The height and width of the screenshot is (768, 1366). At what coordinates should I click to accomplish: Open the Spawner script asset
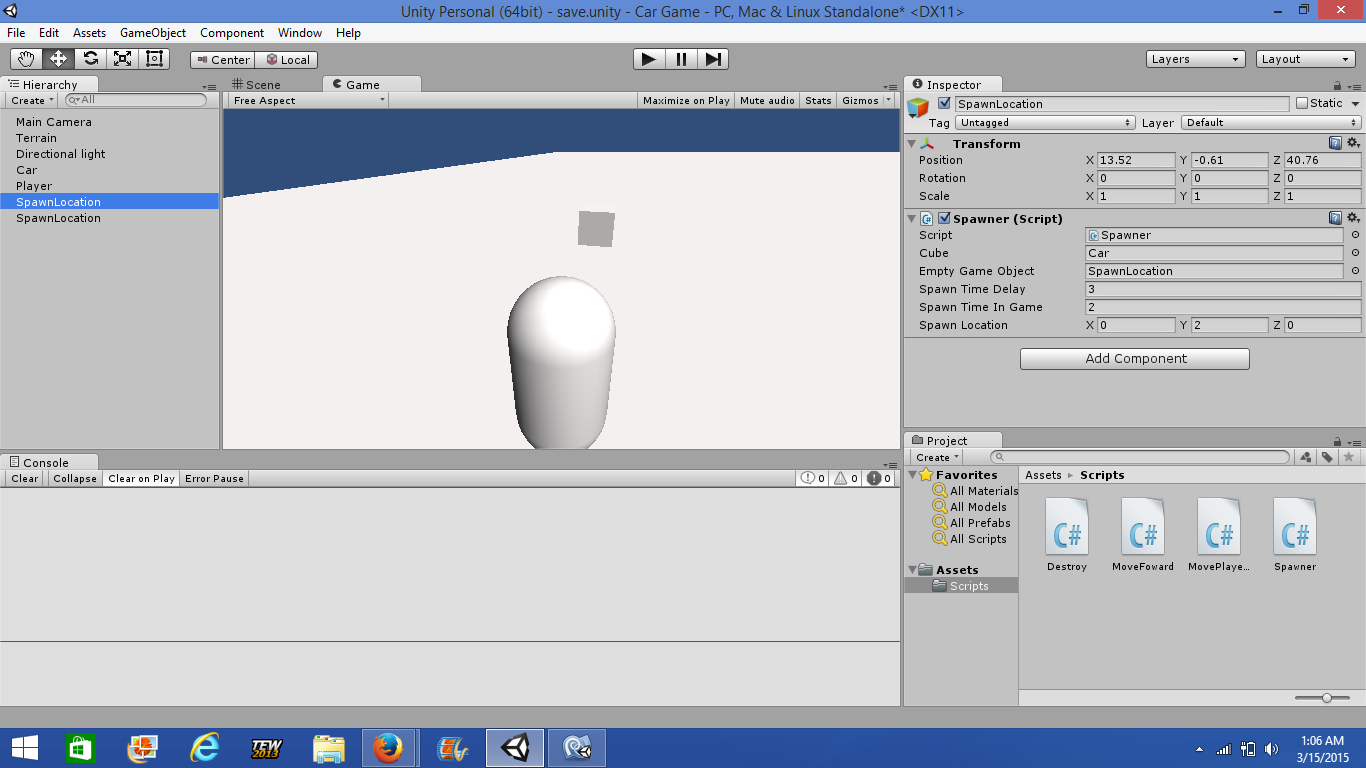1295,535
